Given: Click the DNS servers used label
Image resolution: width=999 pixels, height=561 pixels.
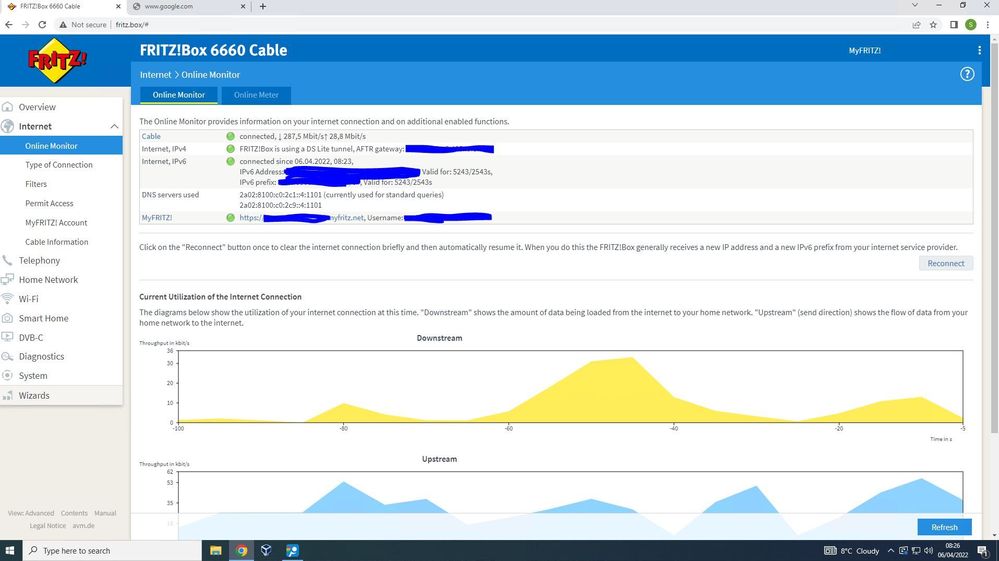Looking at the screenshot, I should 170,195.
